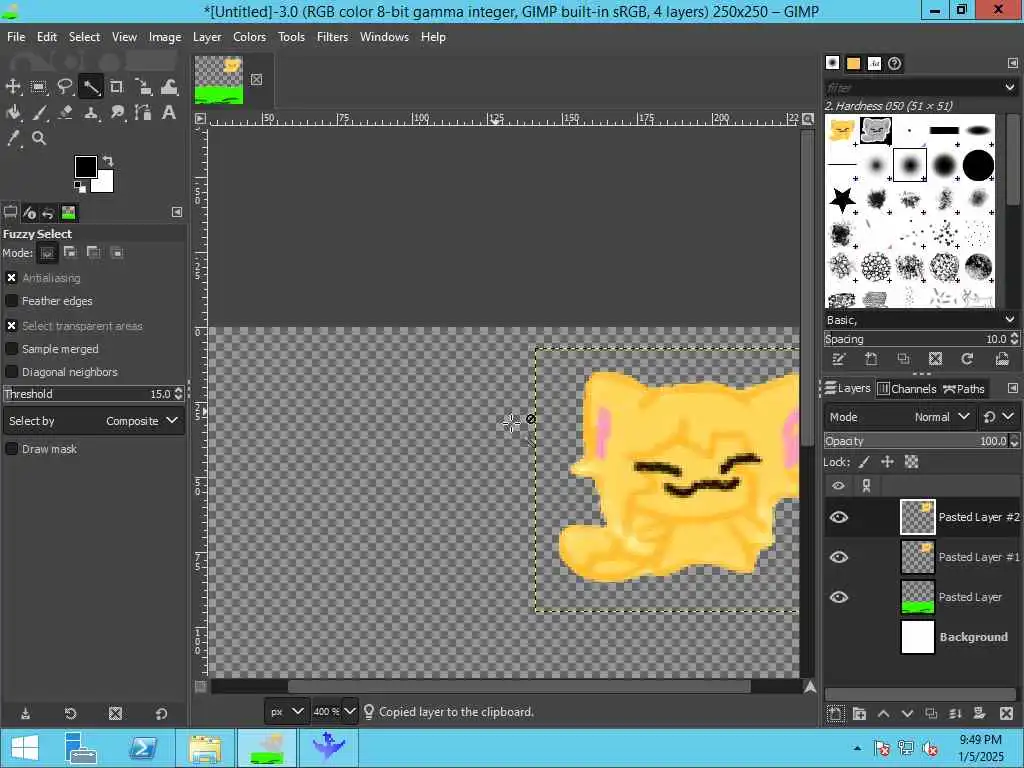Screen dimensions: 1024x768
Task: Open the Images tab in left dock
Action: coord(68,212)
